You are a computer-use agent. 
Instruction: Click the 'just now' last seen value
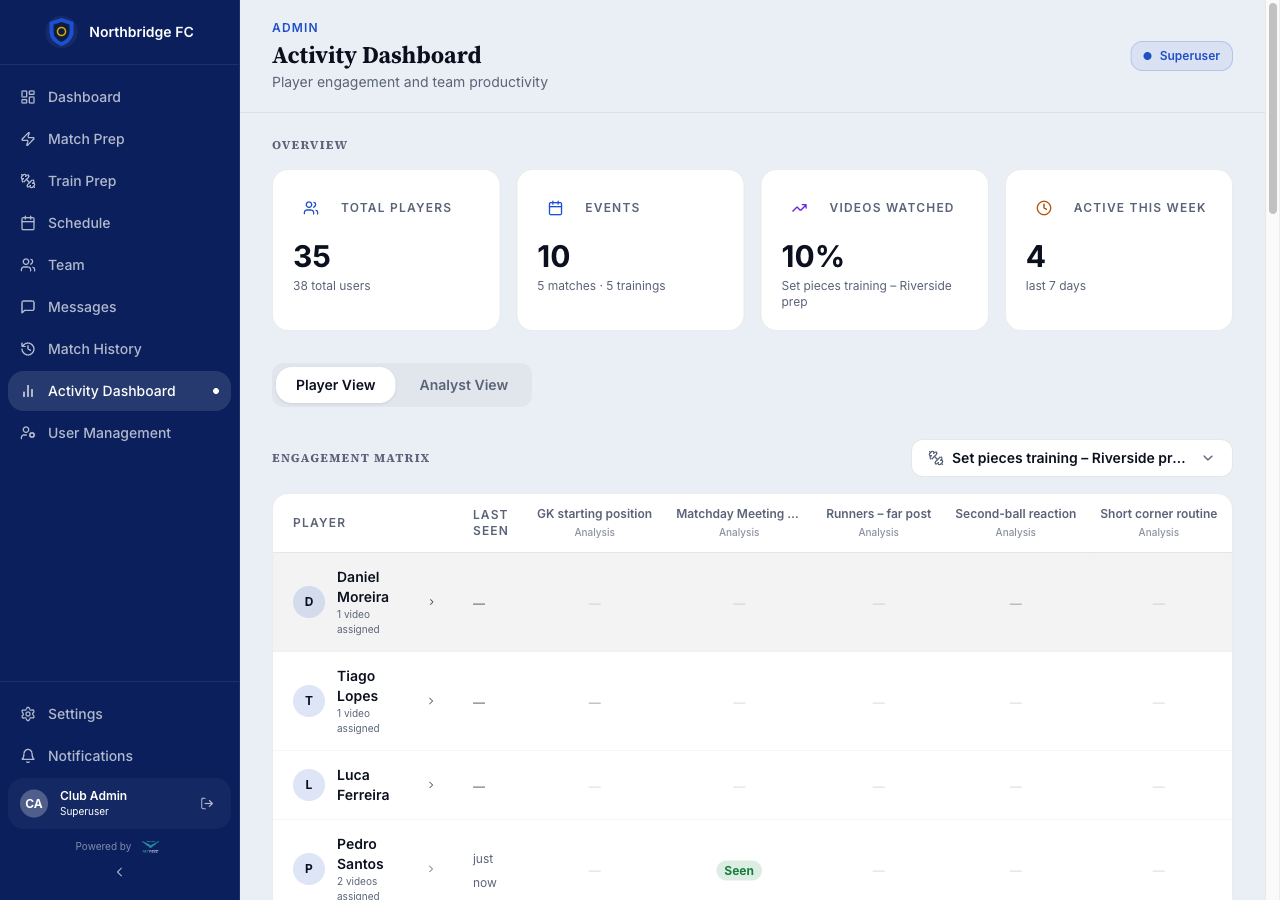[x=484, y=871]
